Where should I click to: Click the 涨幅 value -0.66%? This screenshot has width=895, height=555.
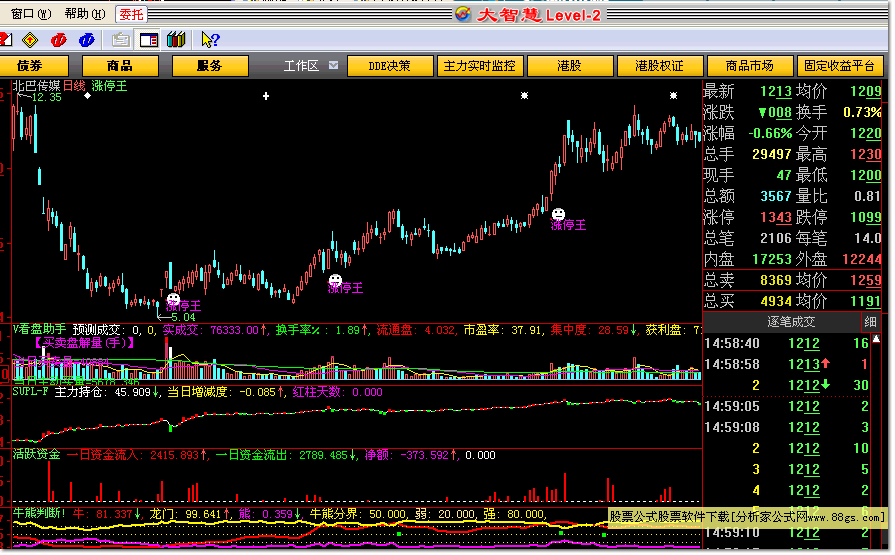[x=770, y=133]
